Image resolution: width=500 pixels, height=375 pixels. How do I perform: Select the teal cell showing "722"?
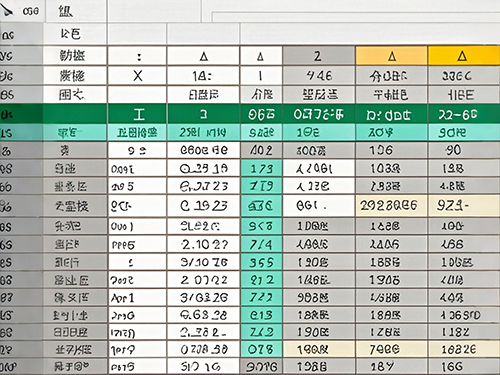click(261, 297)
